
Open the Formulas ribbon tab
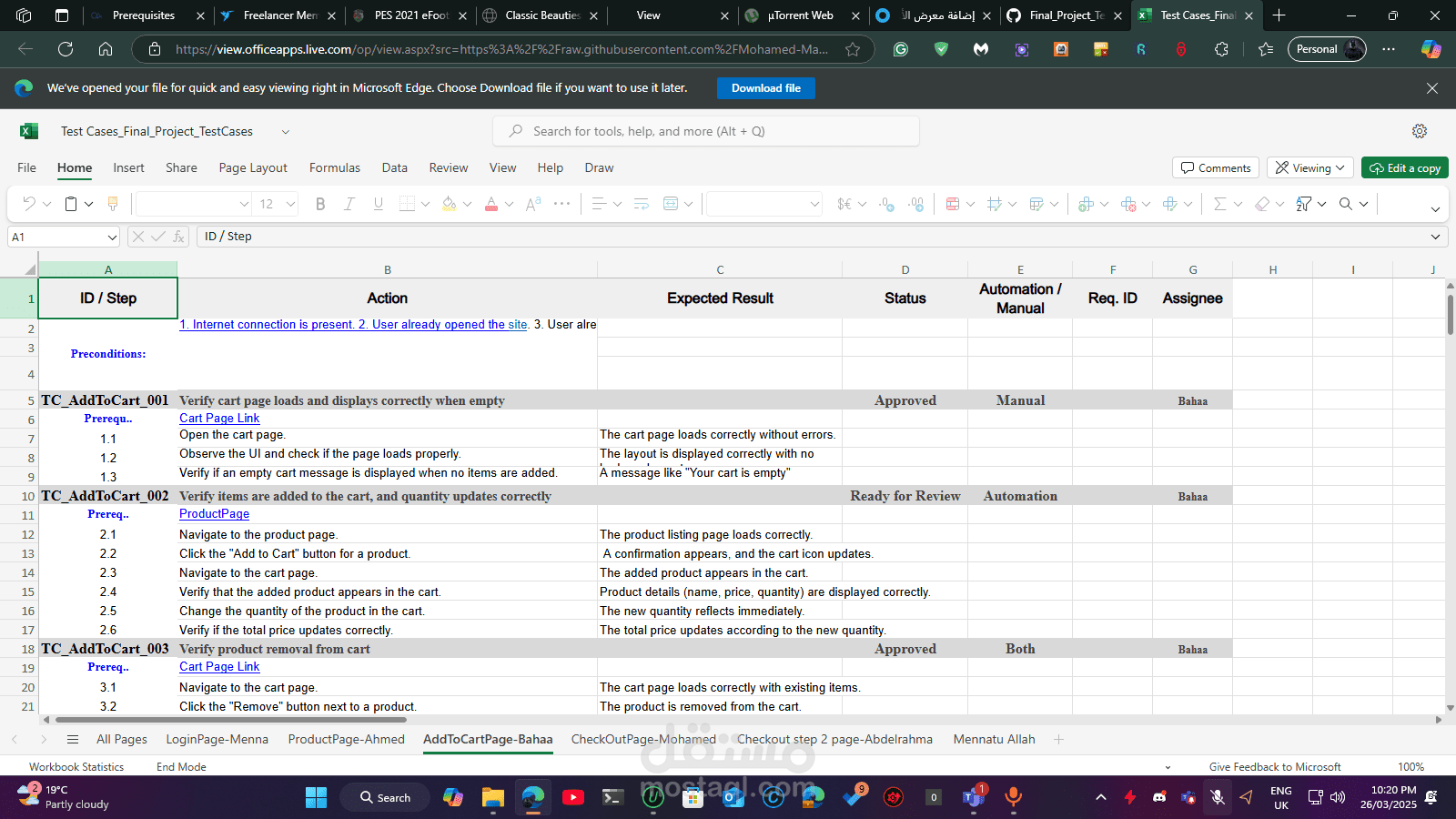click(x=335, y=167)
